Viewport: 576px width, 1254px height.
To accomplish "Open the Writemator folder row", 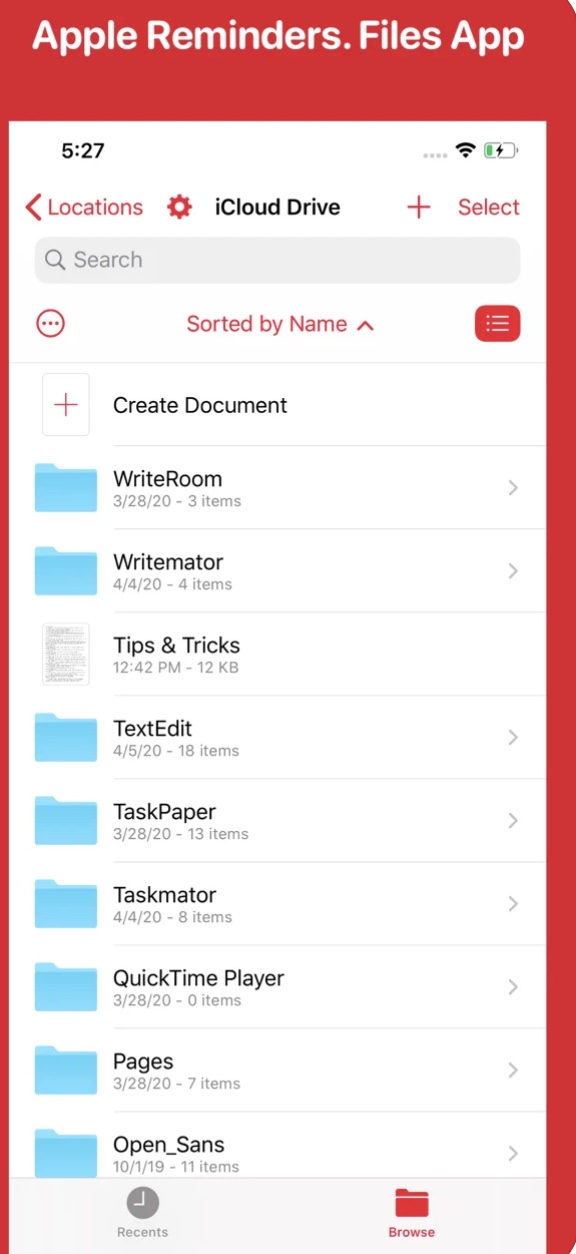I will click(x=278, y=571).
